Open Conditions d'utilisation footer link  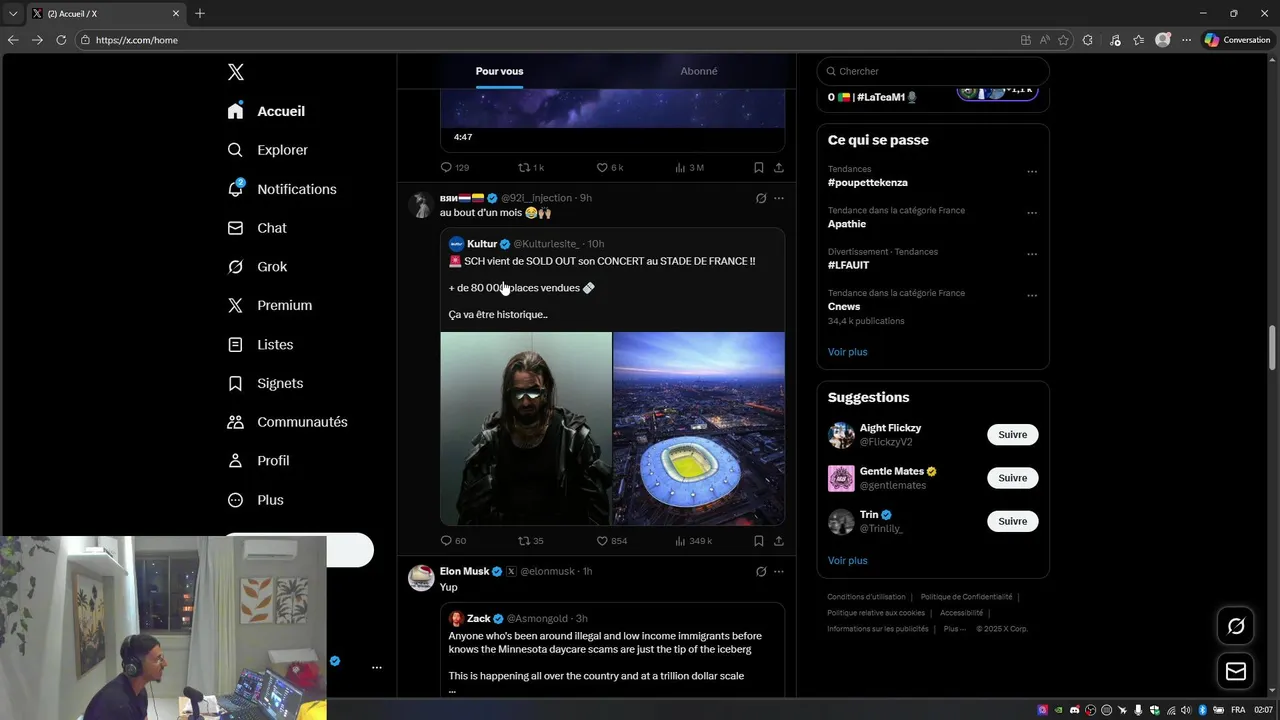coord(866,597)
